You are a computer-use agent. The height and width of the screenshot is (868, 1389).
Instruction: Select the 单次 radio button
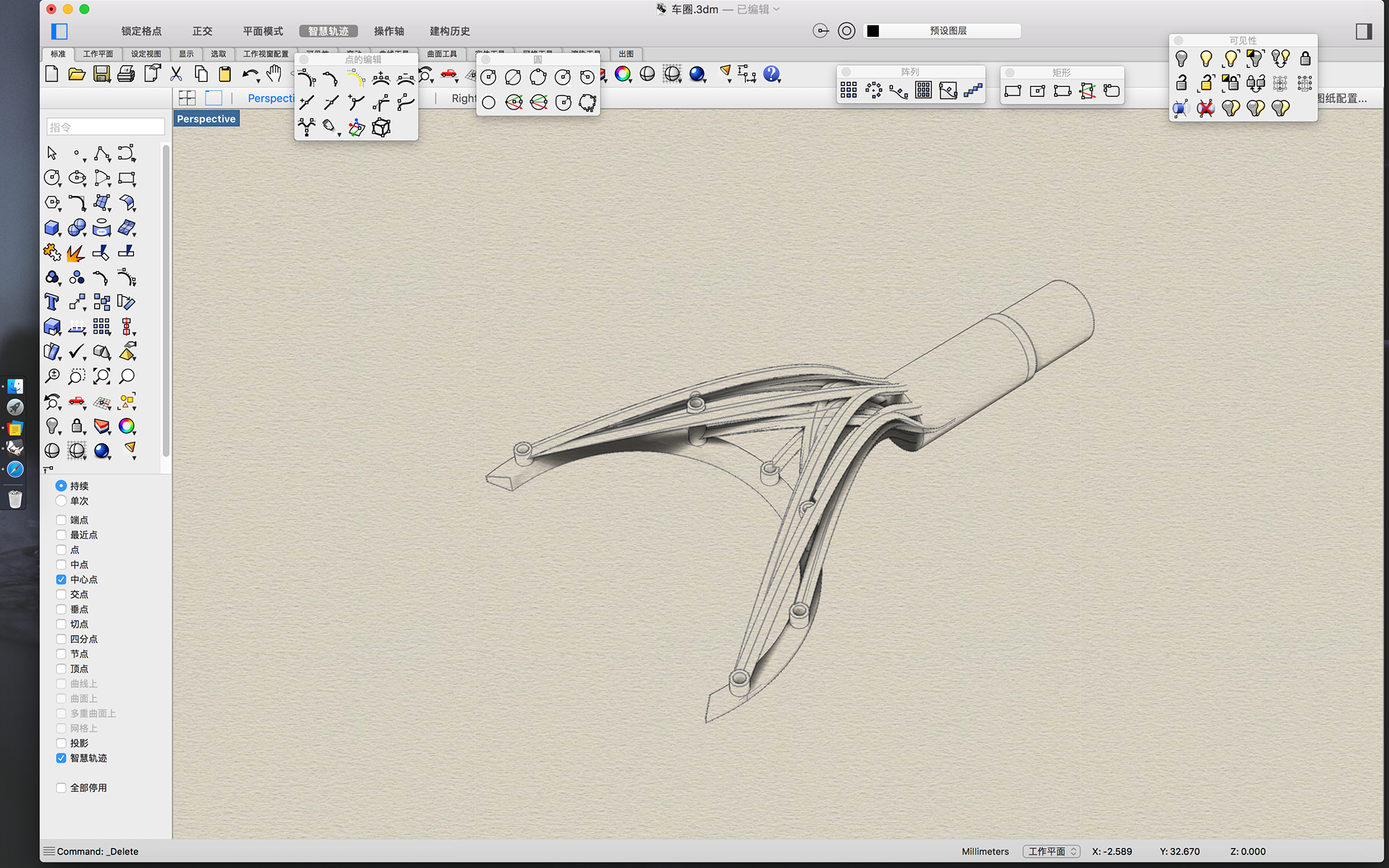[x=61, y=501]
